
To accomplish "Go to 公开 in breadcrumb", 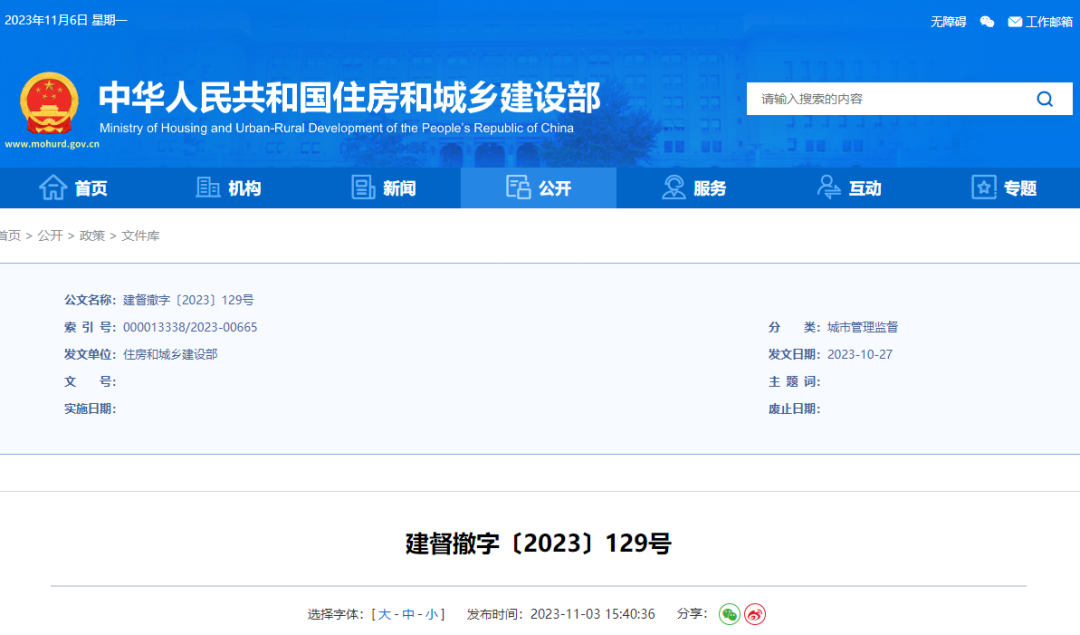I will pyautogui.click(x=50, y=236).
